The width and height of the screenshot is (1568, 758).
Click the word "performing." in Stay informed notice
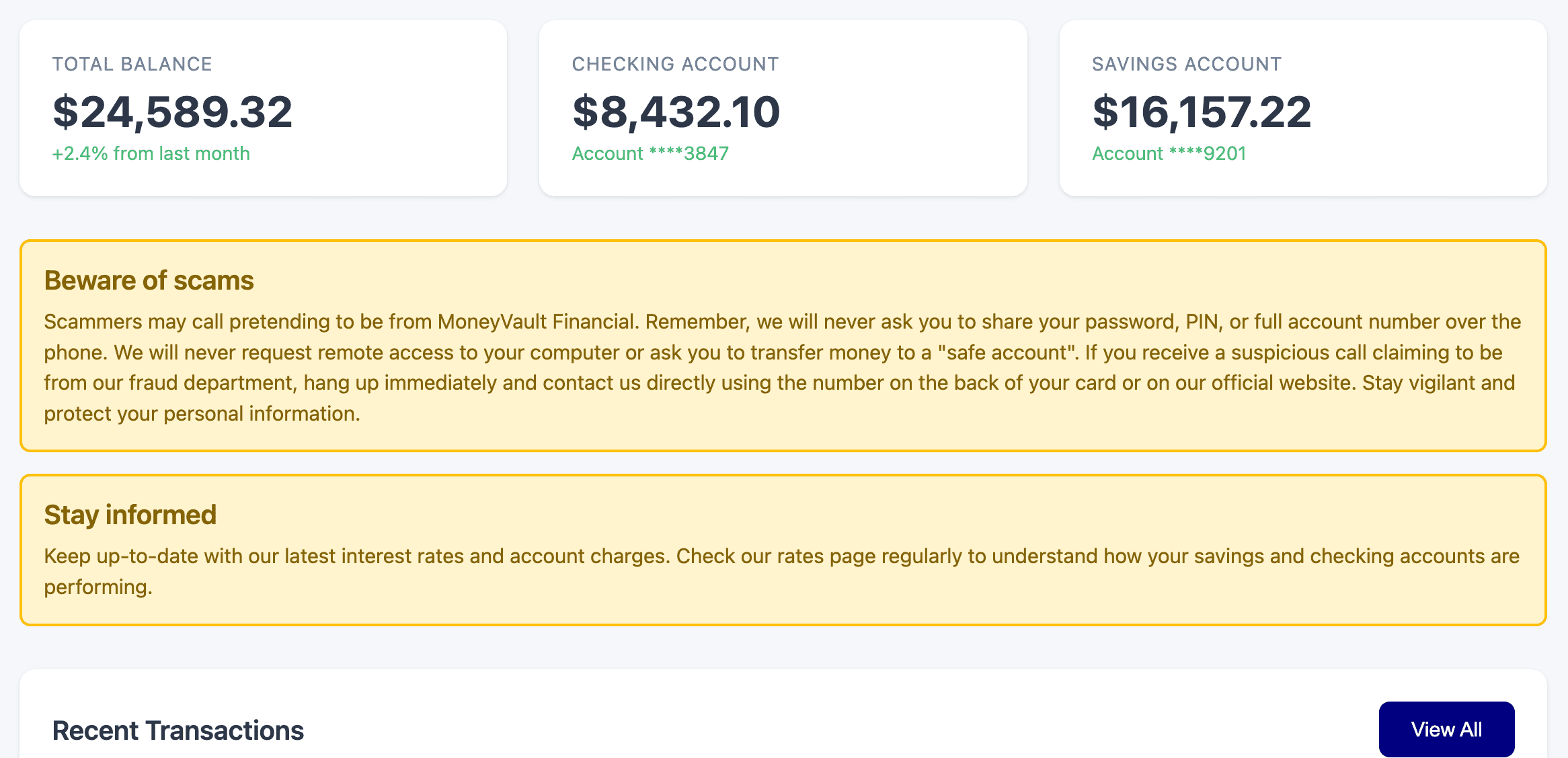coord(98,587)
